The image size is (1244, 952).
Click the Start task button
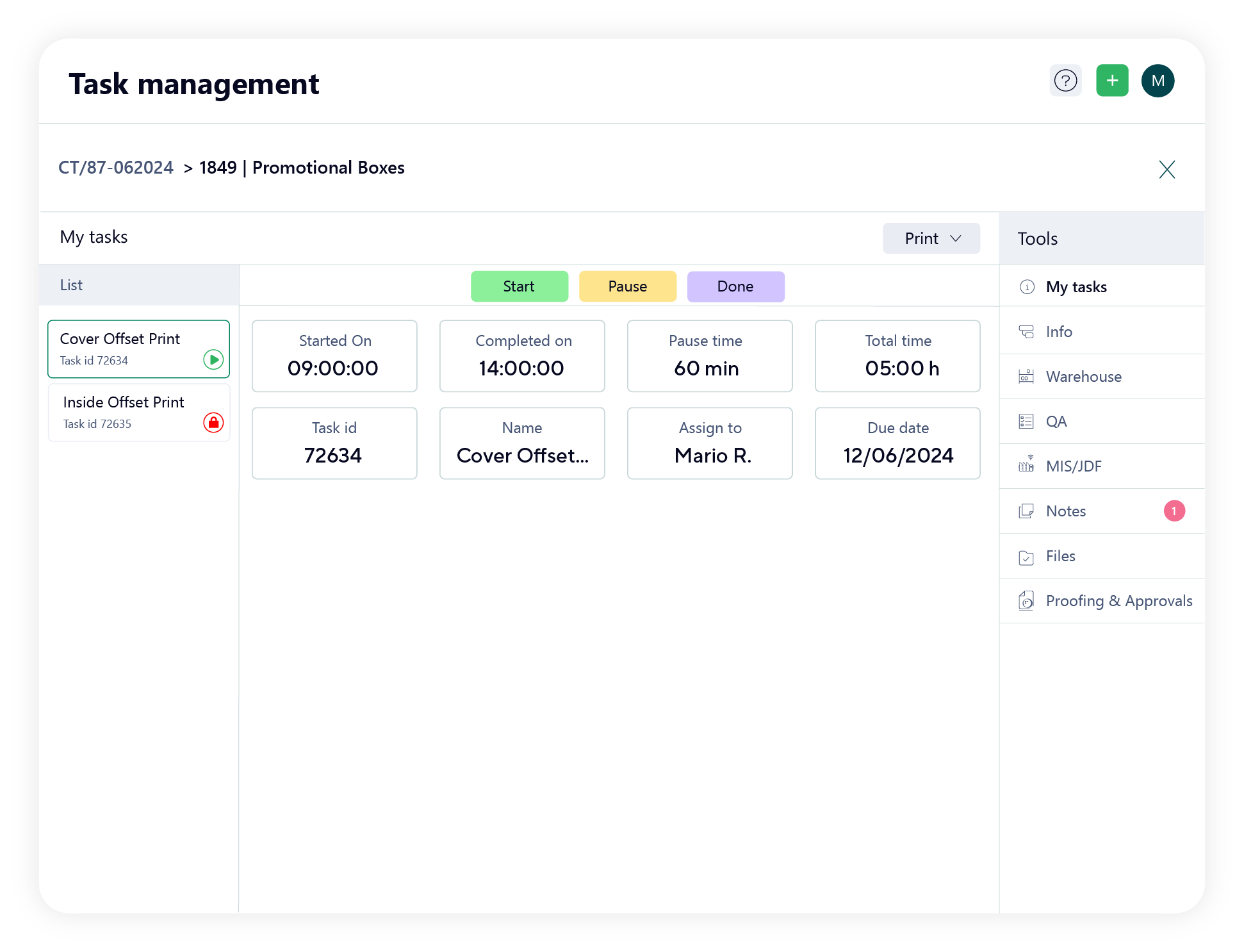pos(519,286)
